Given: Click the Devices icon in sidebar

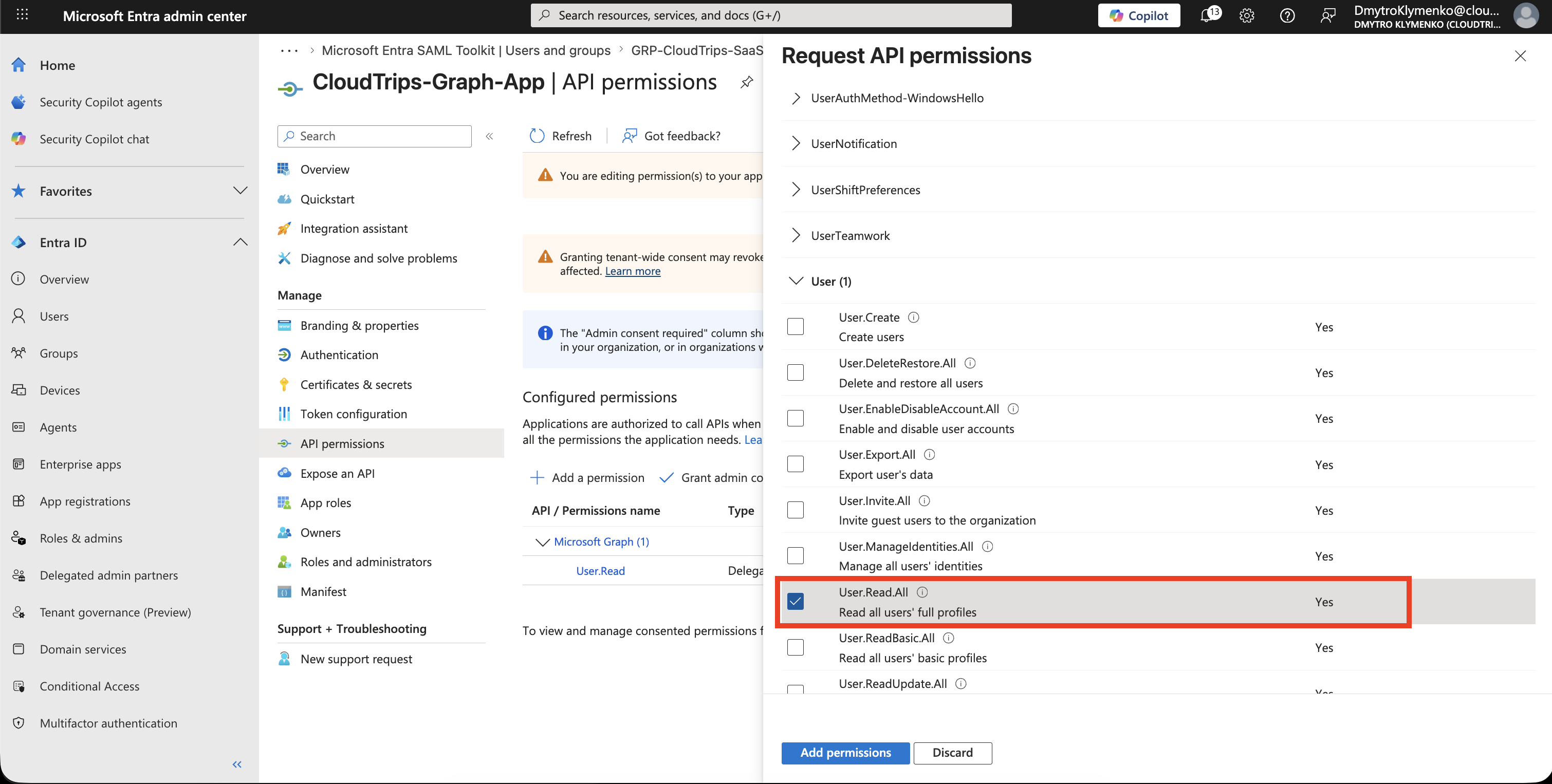Looking at the screenshot, I should point(19,389).
